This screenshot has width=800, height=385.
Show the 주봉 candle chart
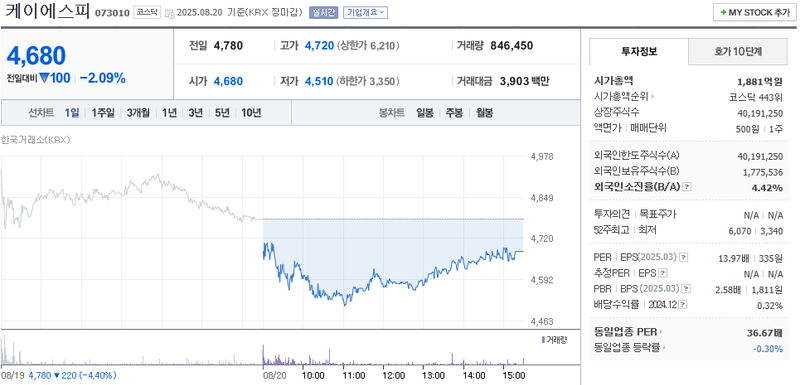pos(454,113)
